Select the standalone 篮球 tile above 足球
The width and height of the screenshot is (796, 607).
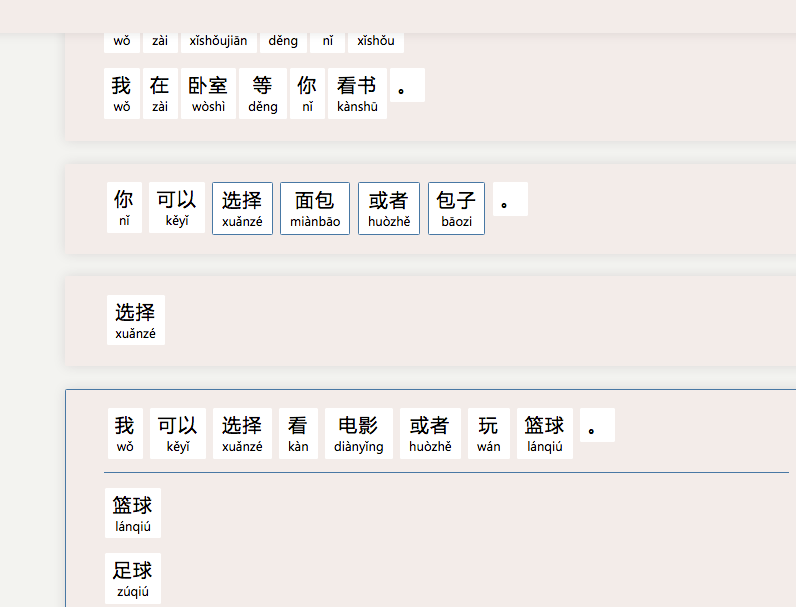pos(132,513)
